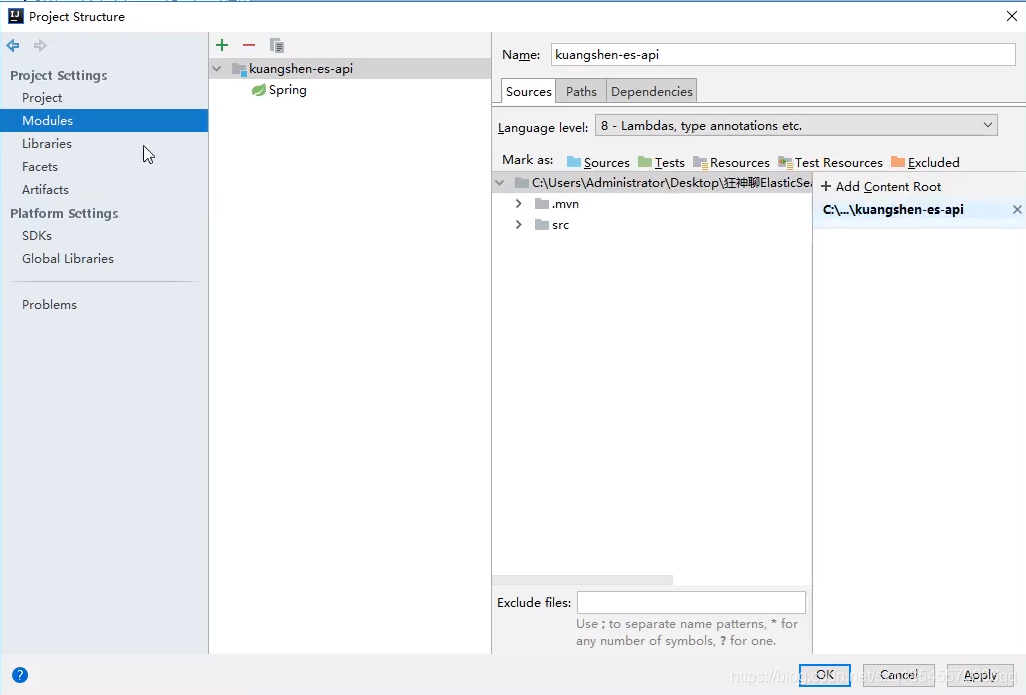Mark as Tests folder

[661, 162]
